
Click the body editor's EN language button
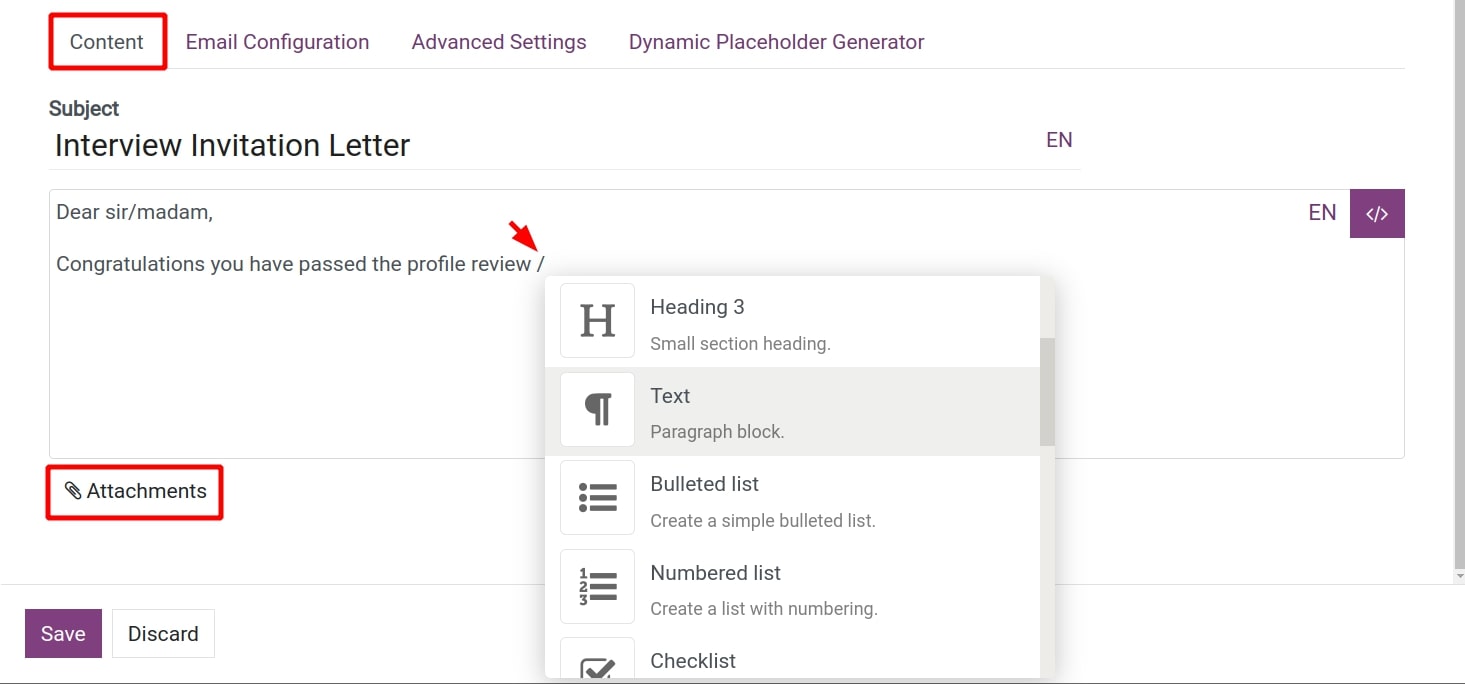pos(1322,212)
